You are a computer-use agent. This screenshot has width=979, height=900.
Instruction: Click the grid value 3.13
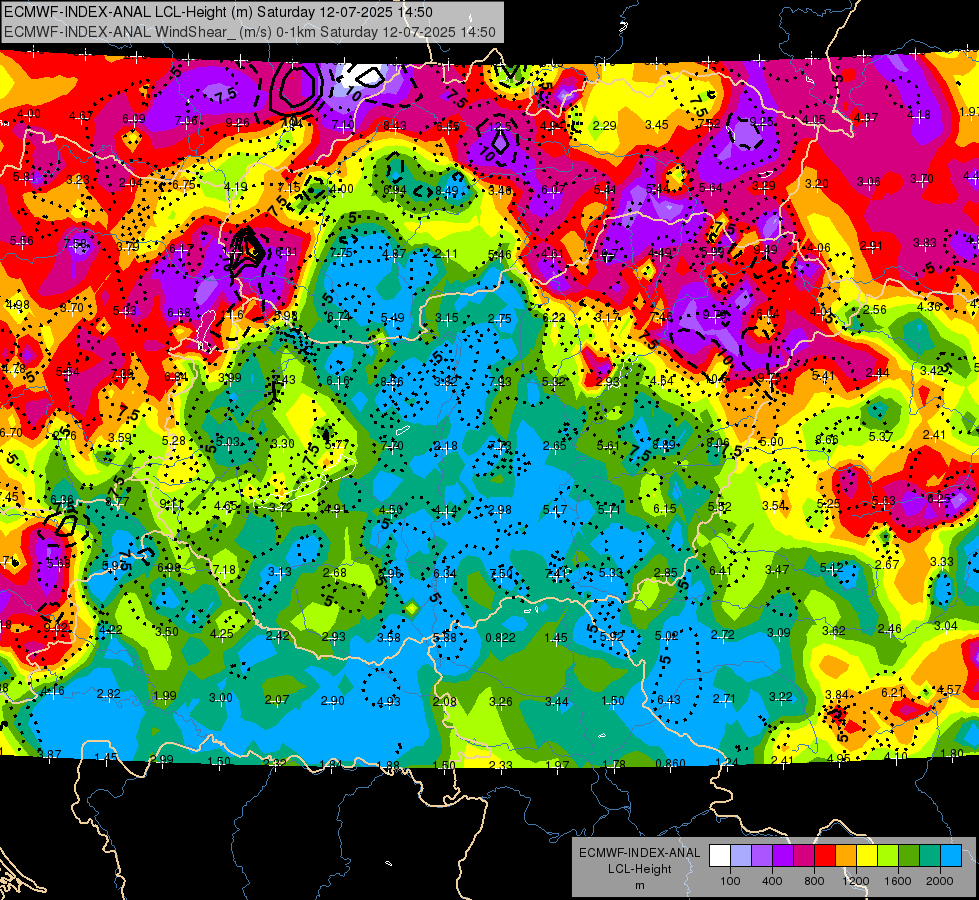(280, 571)
